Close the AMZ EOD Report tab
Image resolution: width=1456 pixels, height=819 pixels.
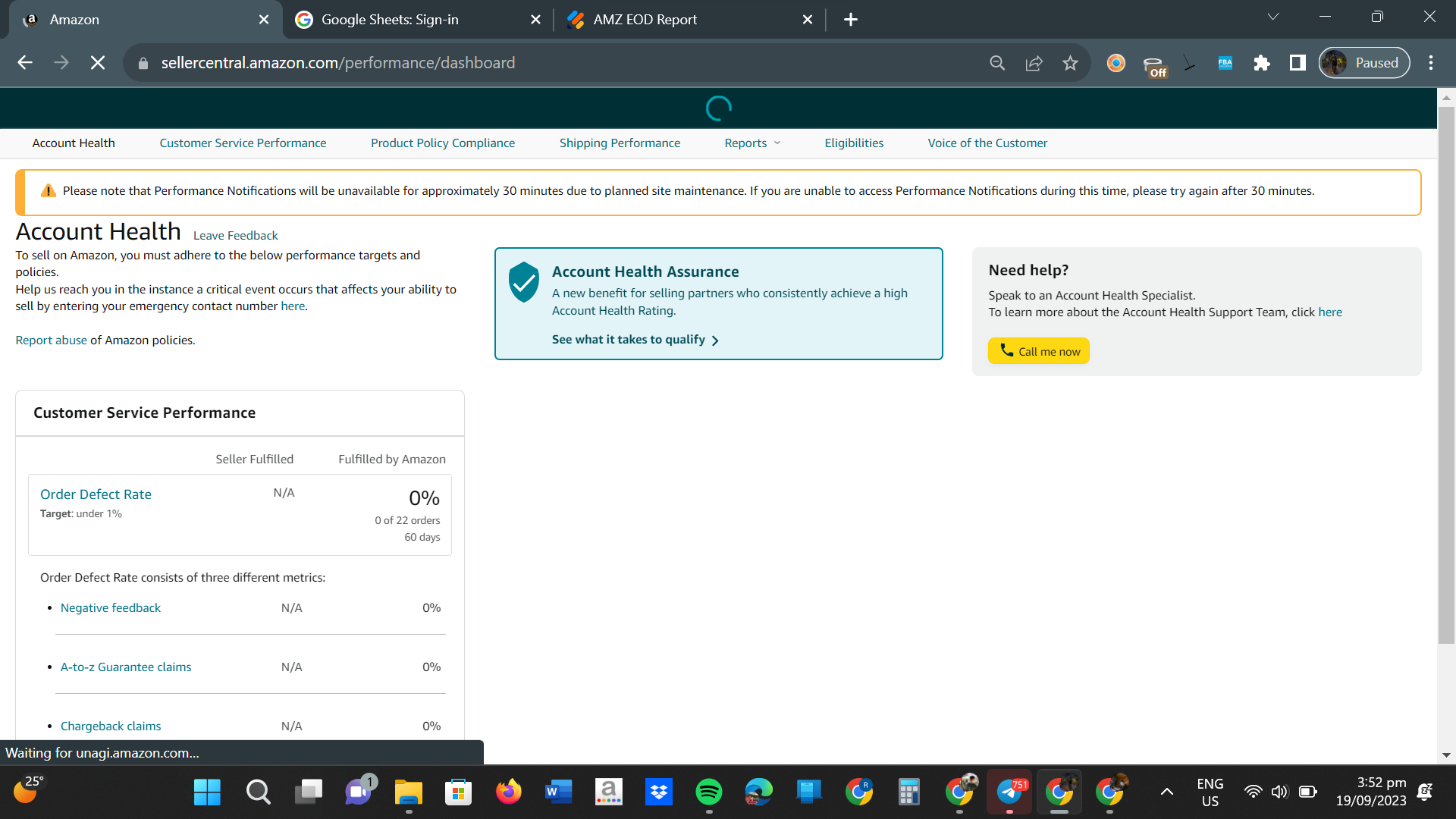pos(807,20)
